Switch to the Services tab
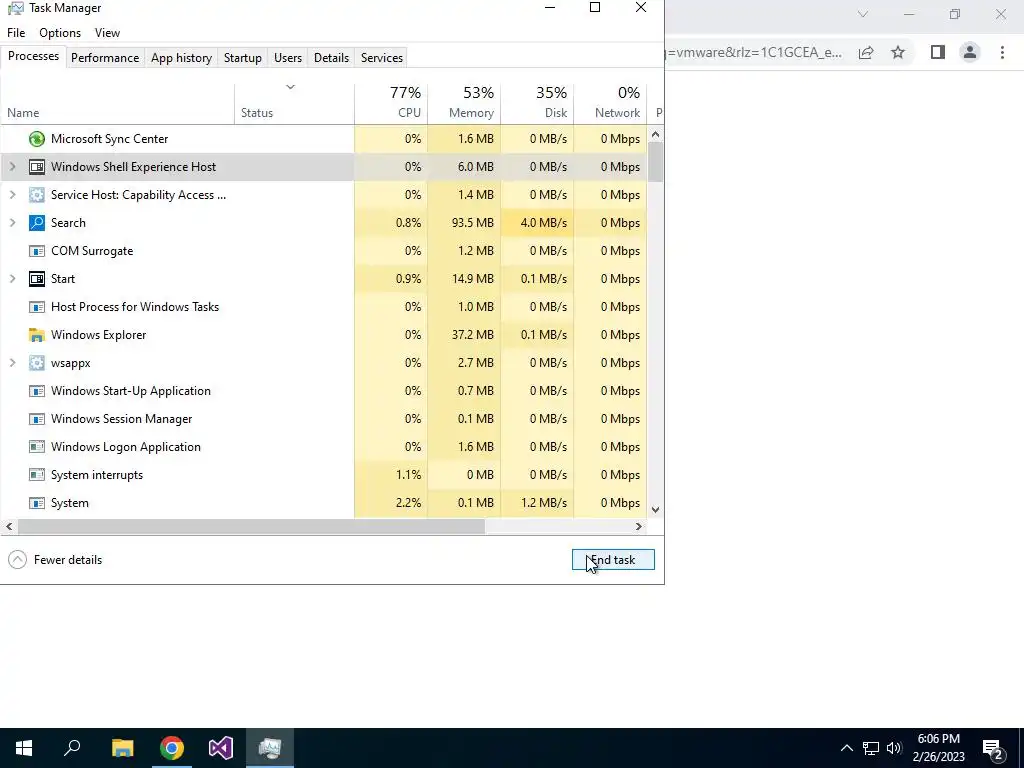1024x768 pixels. click(x=382, y=57)
